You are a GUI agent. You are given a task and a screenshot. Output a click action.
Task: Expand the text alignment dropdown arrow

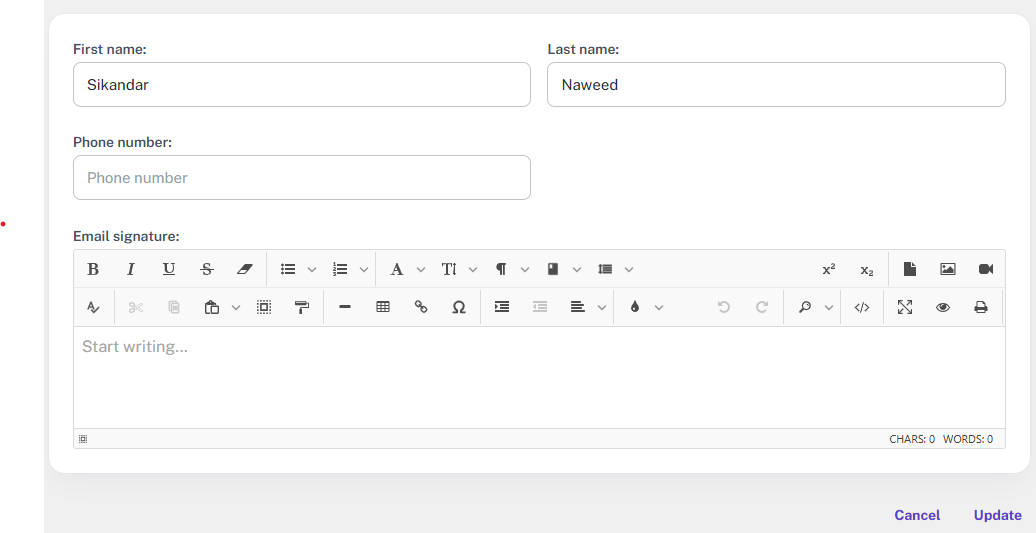[602, 307]
